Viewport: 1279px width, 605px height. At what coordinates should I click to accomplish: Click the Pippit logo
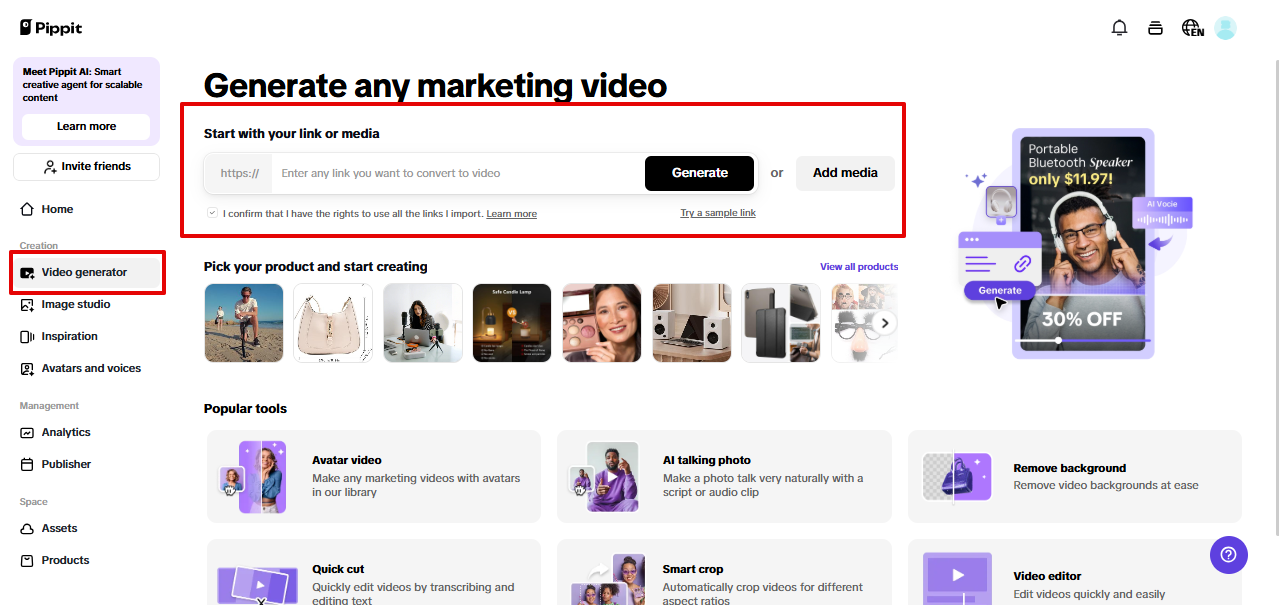tap(54, 28)
